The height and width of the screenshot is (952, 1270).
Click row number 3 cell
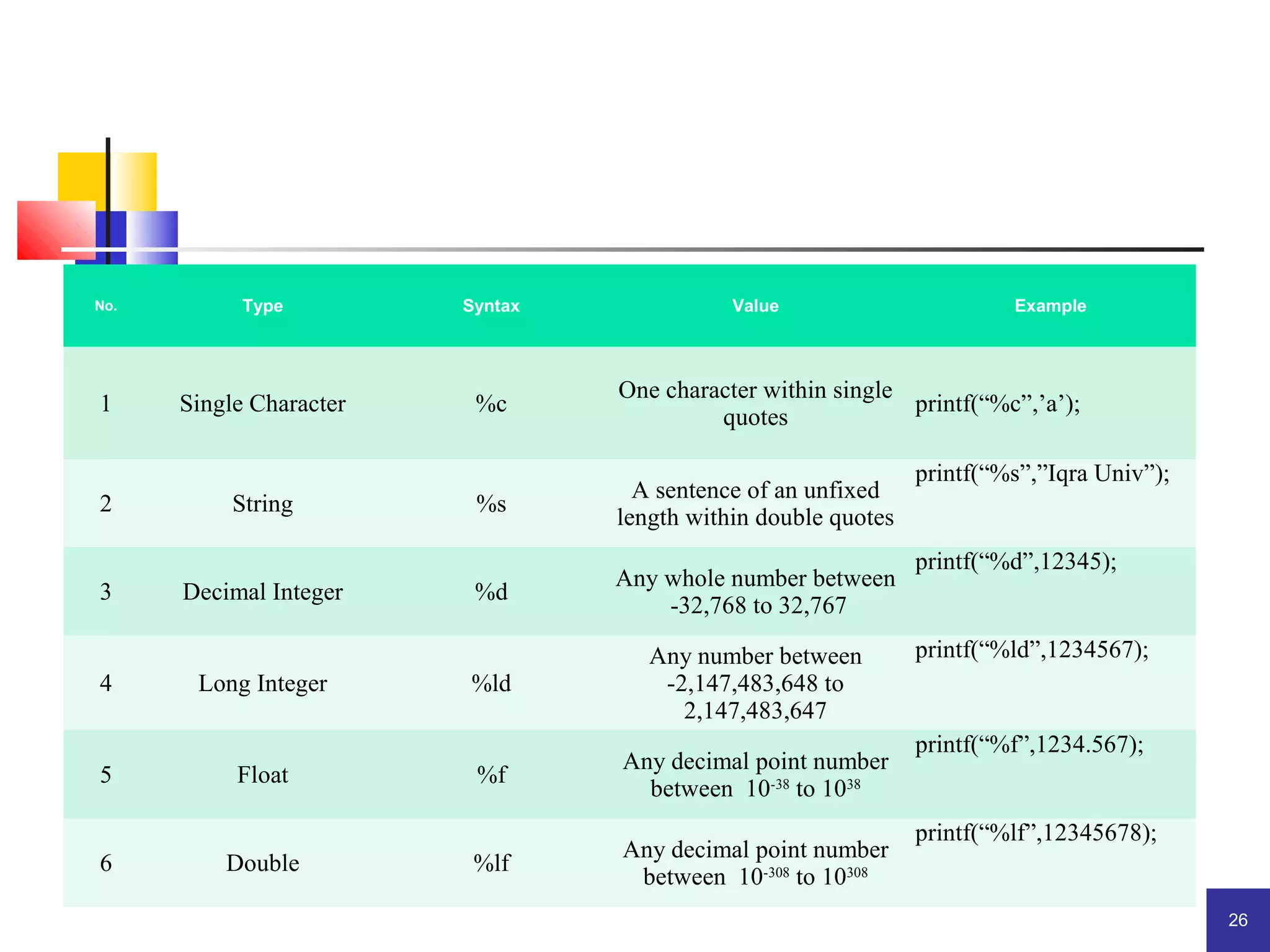[x=106, y=592]
